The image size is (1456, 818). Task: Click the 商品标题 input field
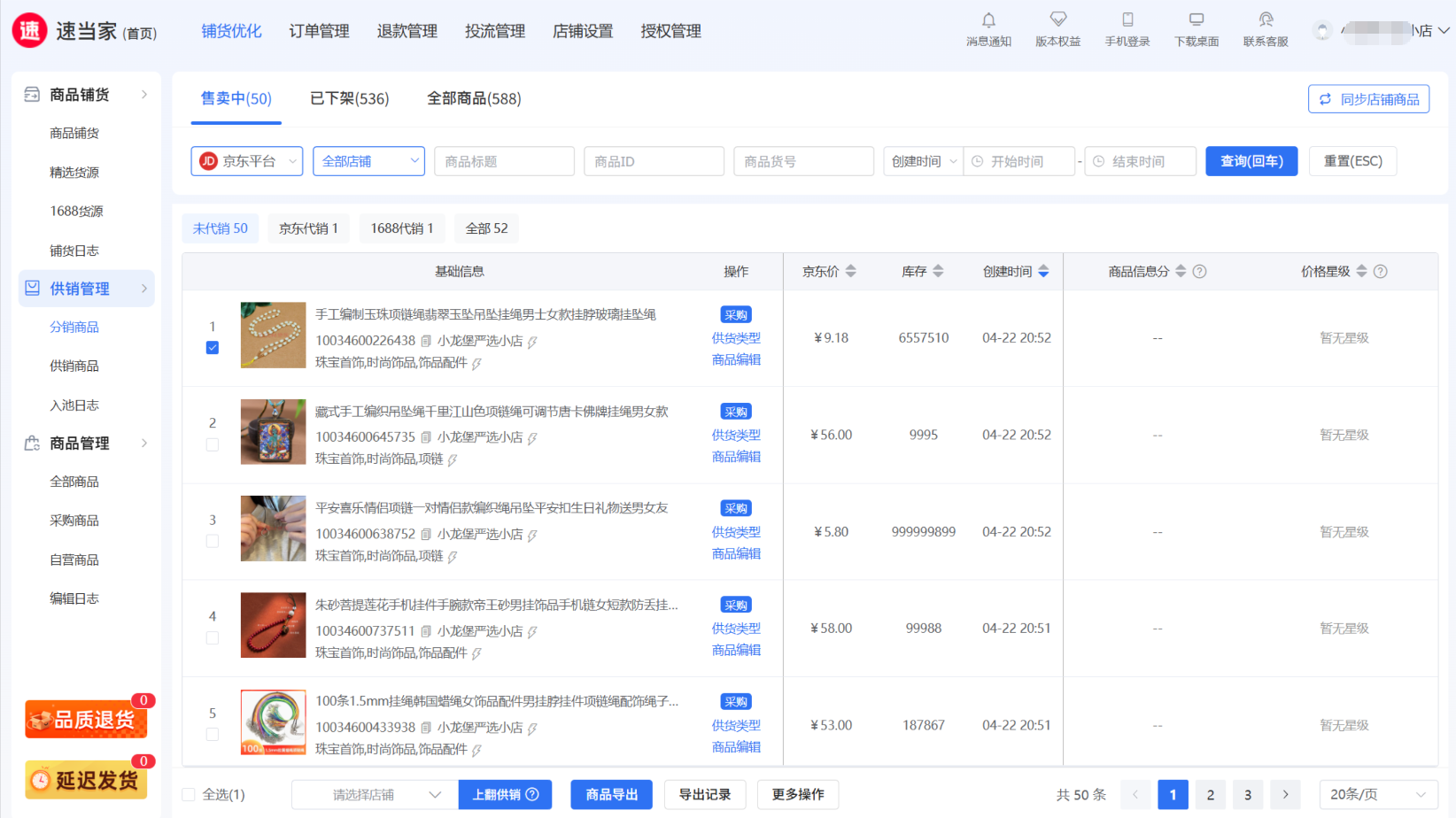point(504,161)
